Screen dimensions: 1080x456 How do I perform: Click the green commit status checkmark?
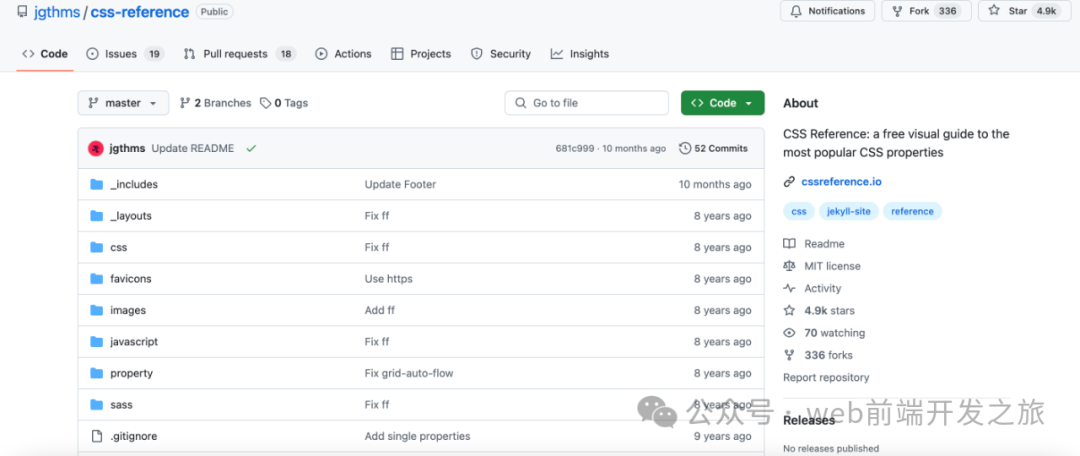pyautogui.click(x=251, y=148)
